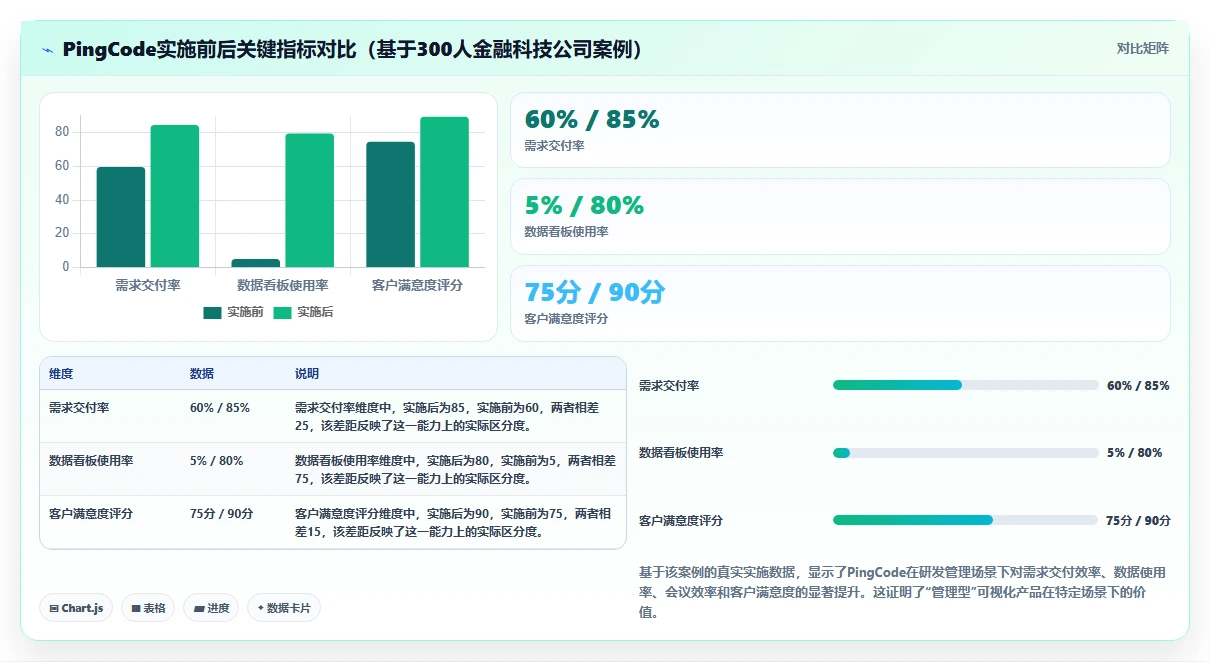Click the 实施前 bar for 需求交付率
The image size is (1210, 662).
(x=121, y=217)
